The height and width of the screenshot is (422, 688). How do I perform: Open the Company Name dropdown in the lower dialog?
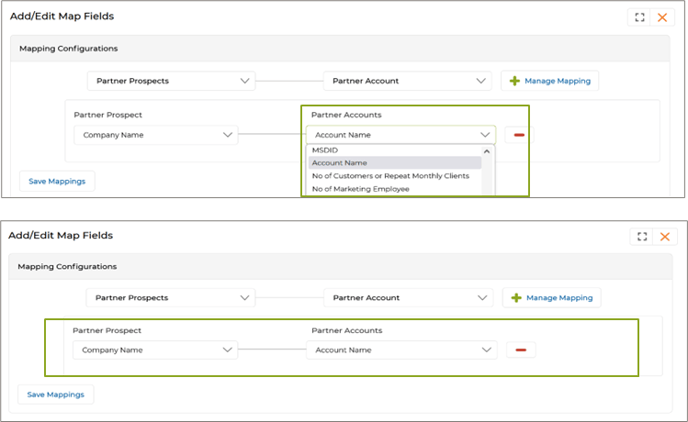point(156,350)
